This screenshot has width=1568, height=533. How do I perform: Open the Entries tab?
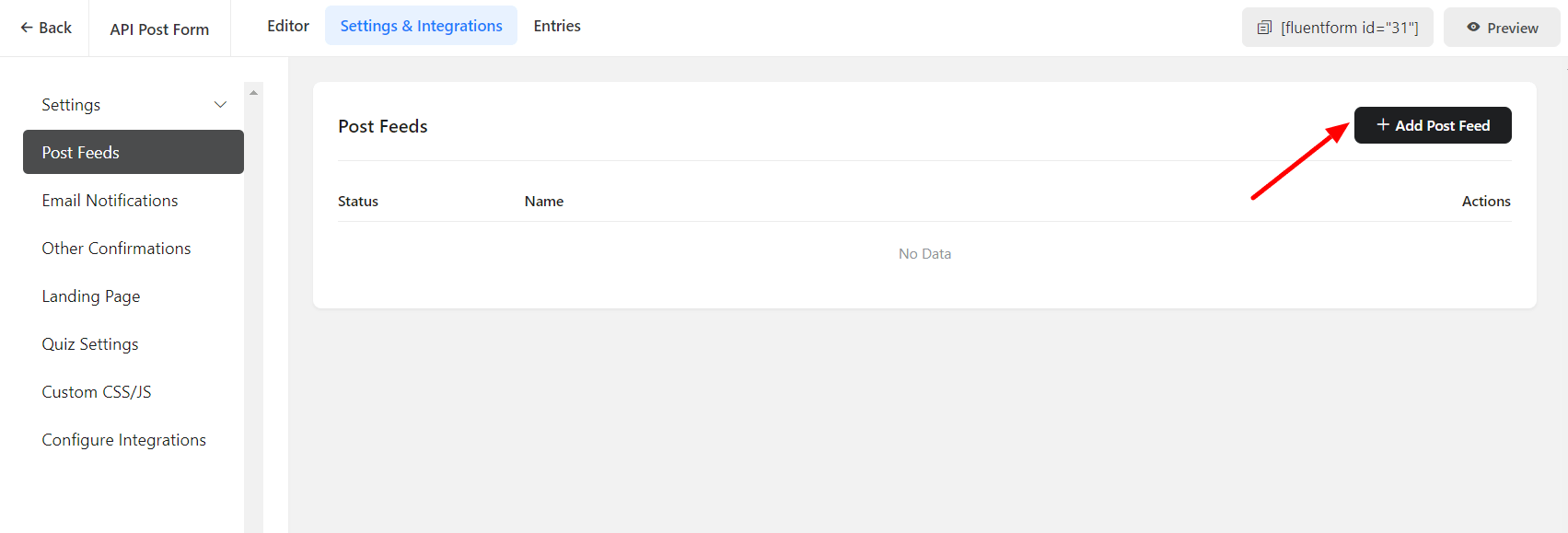click(x=557, y=26)
